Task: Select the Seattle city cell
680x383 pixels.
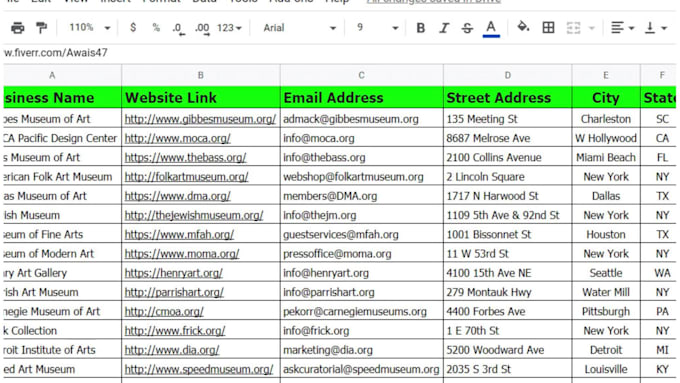Action: [606, 273]
